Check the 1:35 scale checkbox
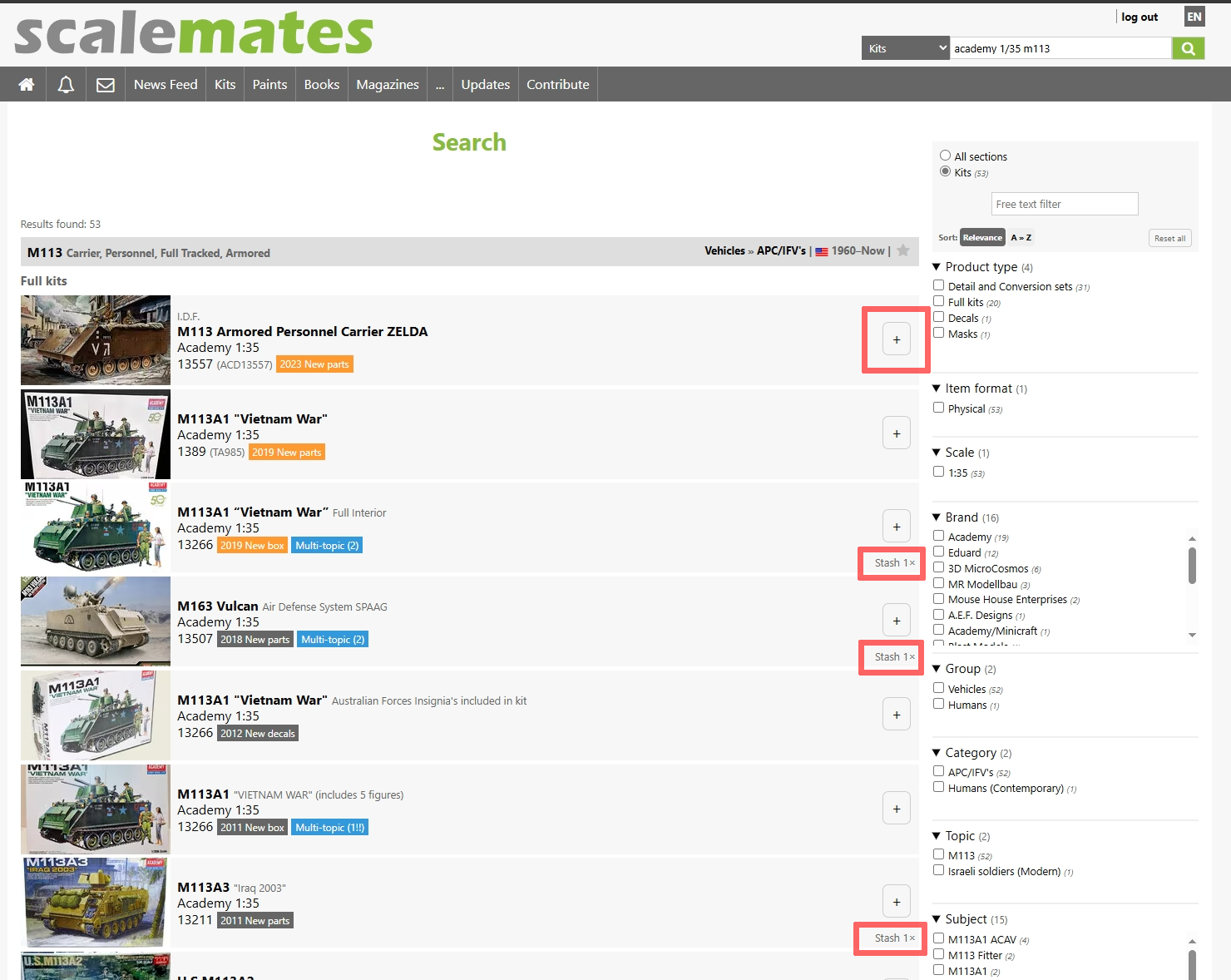The width and height of the screenshot is (1231, 980). tap(938, 472)
